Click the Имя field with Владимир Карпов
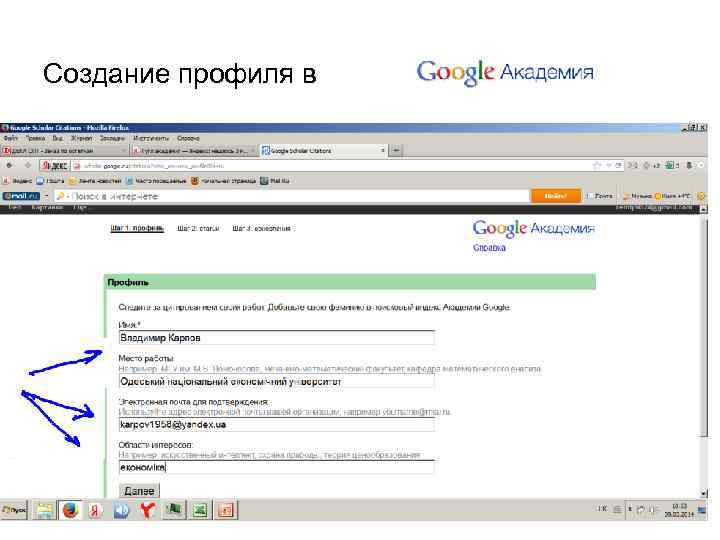The width and height of the screenshot is (720, 540). pos(276,338)
